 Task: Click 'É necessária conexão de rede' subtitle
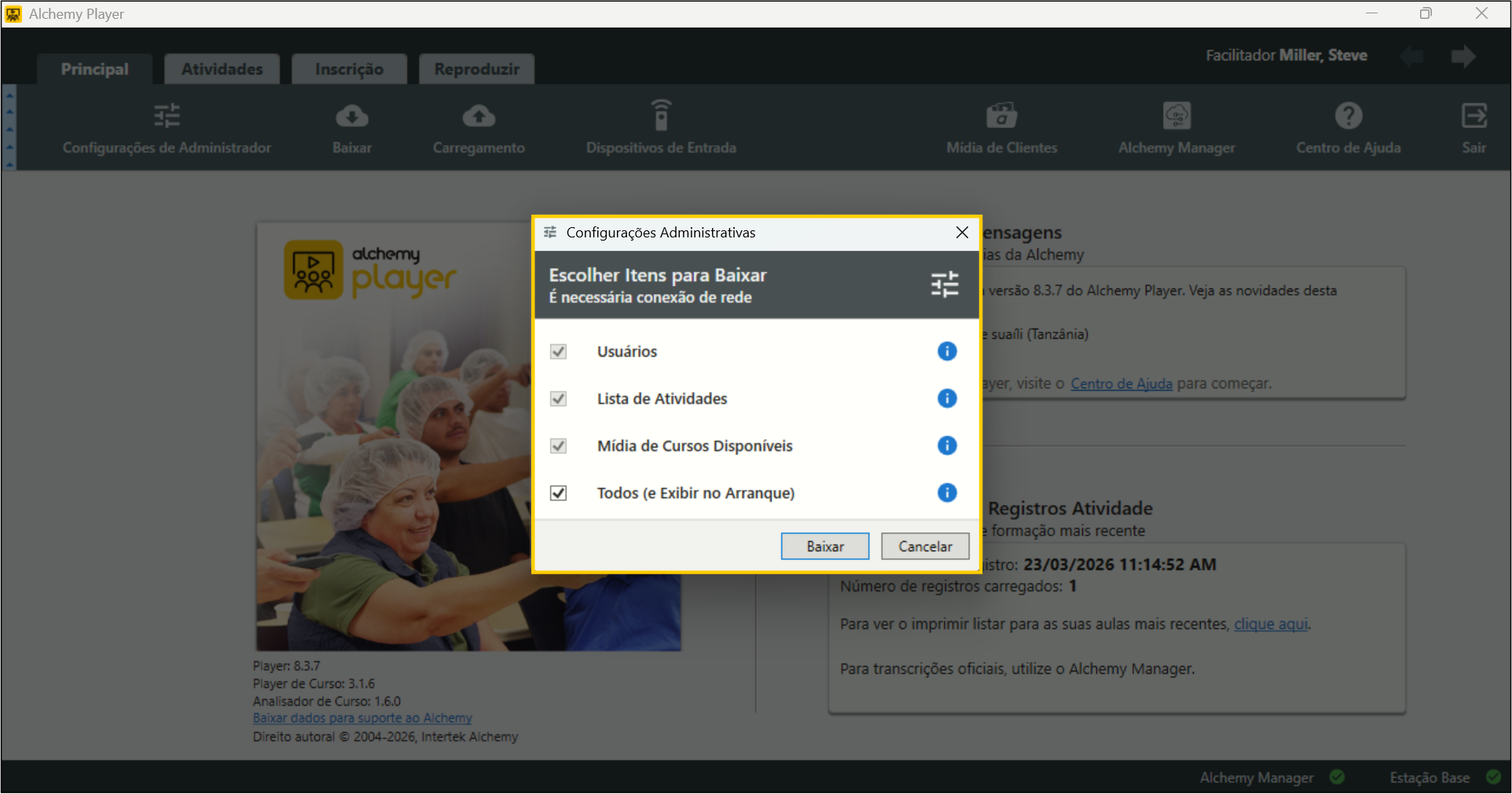click(x=651, y=297)
